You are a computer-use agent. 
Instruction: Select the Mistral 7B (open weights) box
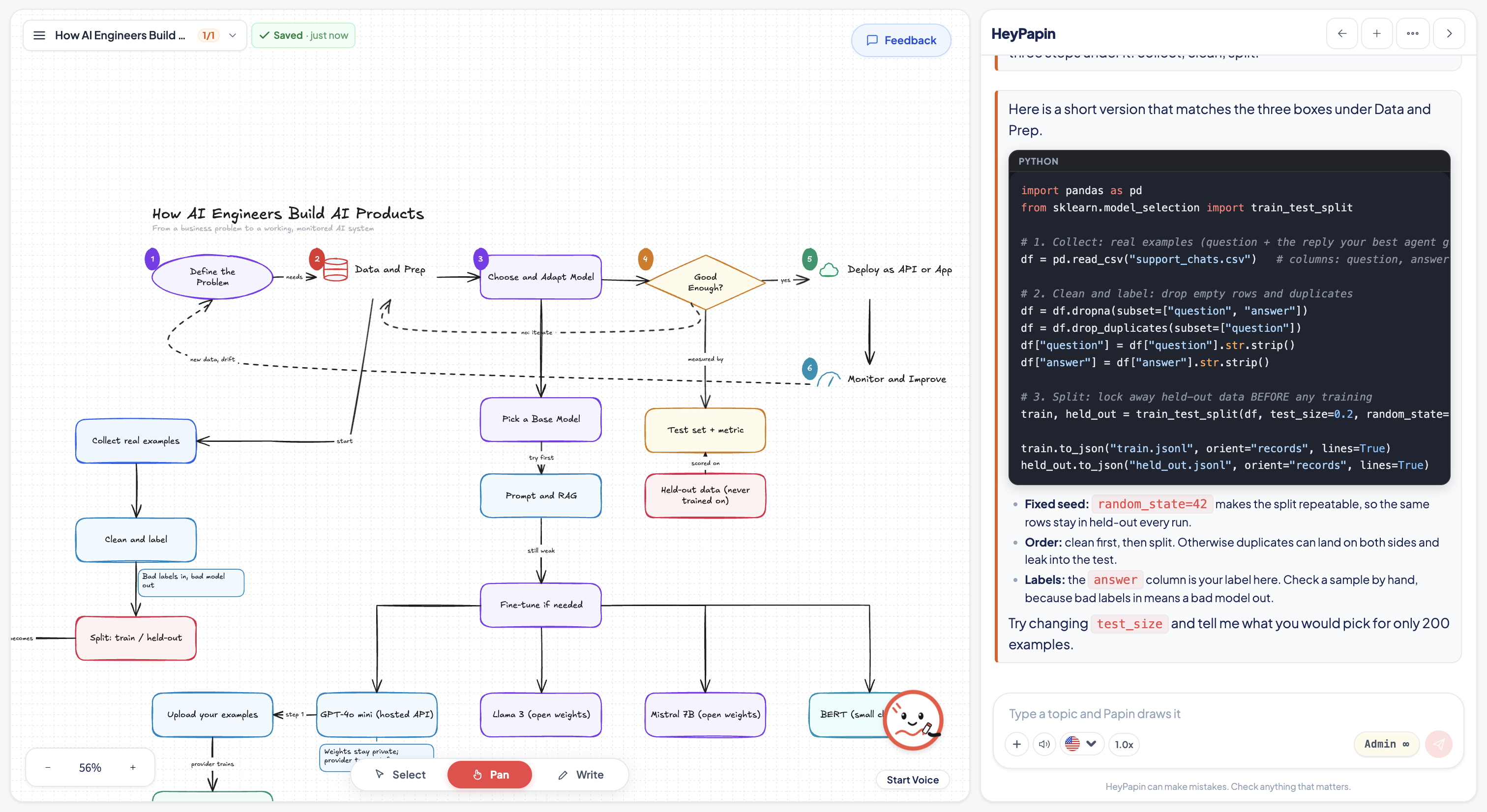(705, 715)
